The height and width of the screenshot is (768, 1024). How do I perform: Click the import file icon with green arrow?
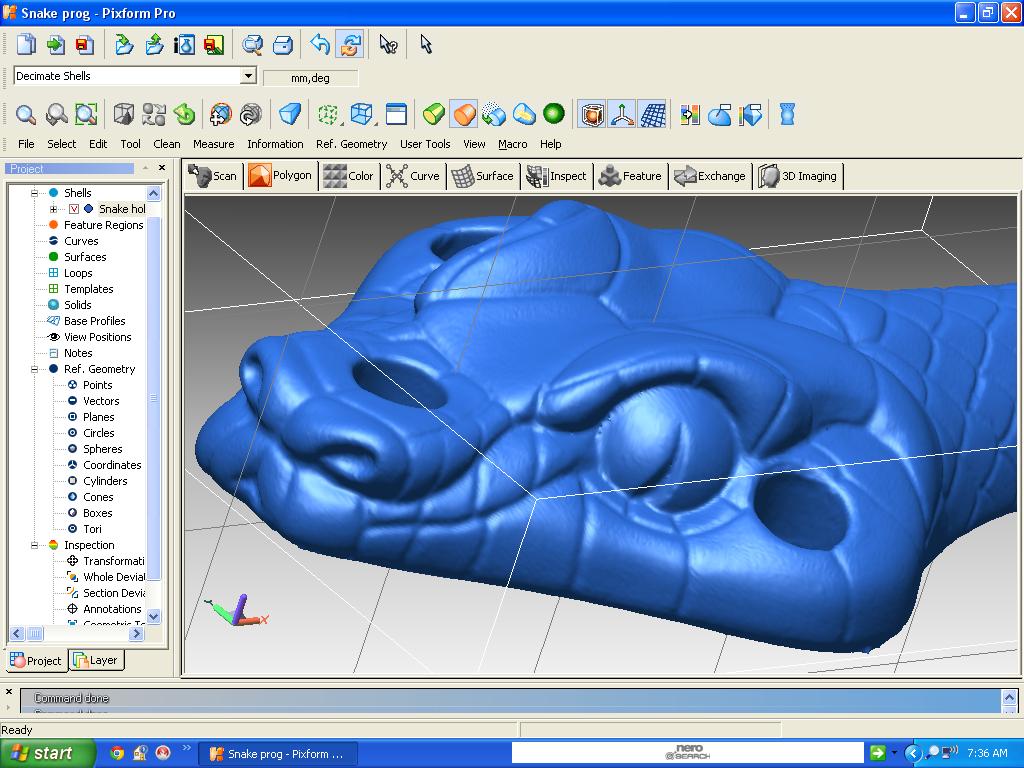coord(56,44)
